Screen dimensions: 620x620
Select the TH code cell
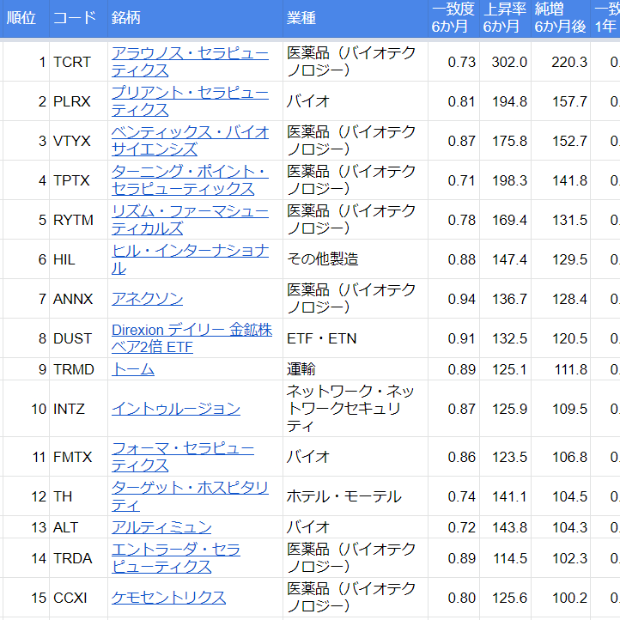coord(78,496)
